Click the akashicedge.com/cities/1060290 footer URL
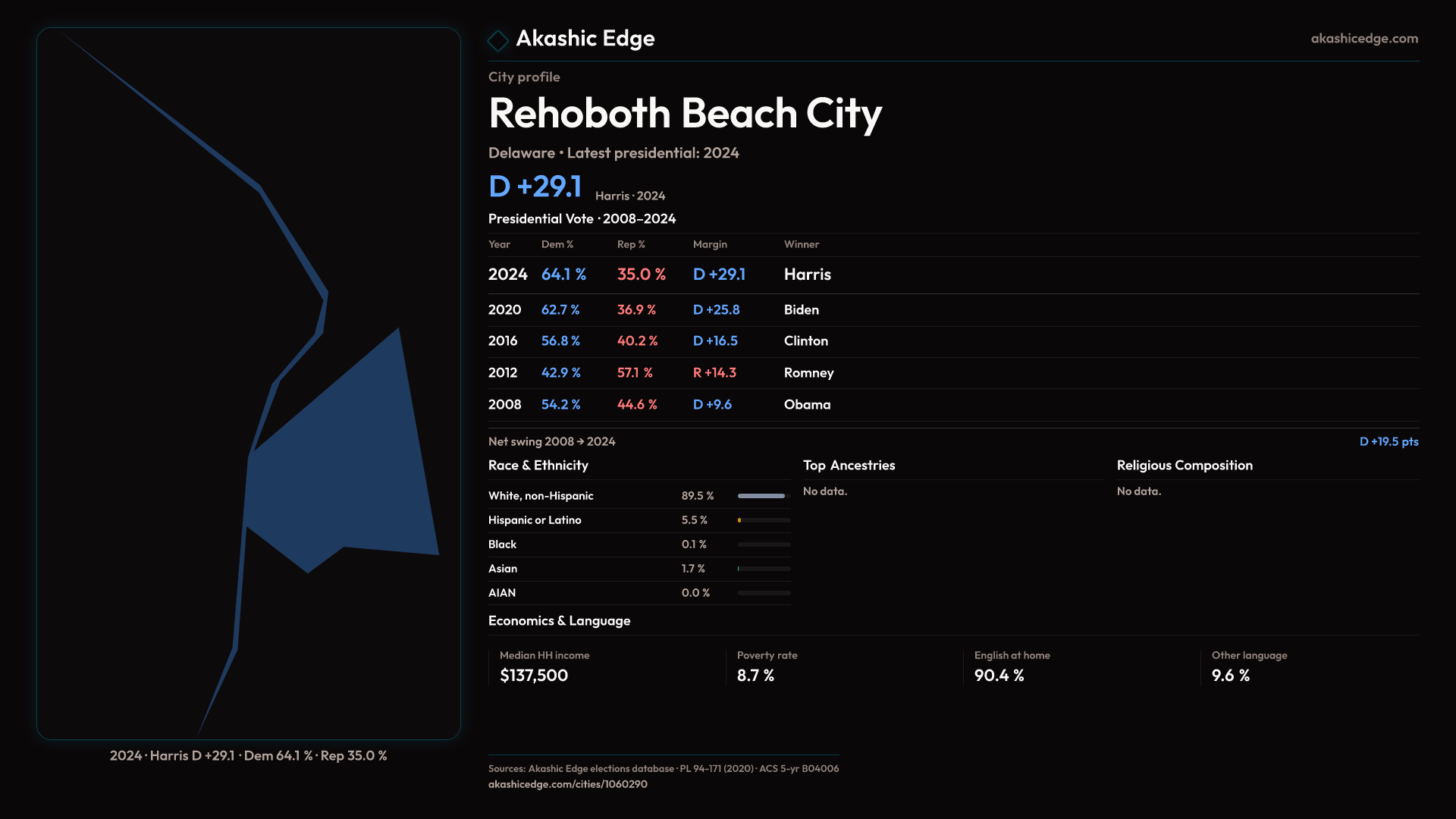The width and height of the screenshot is (1456, 819). coord(567,784)
